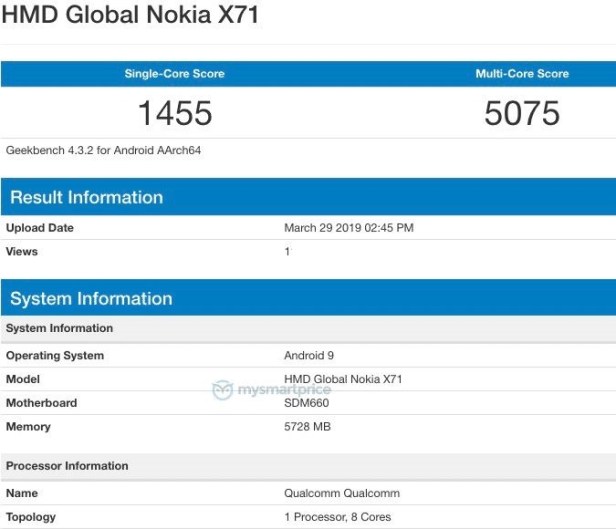
Task: Click the multi-core score value 5075
Action: point(522,113)
